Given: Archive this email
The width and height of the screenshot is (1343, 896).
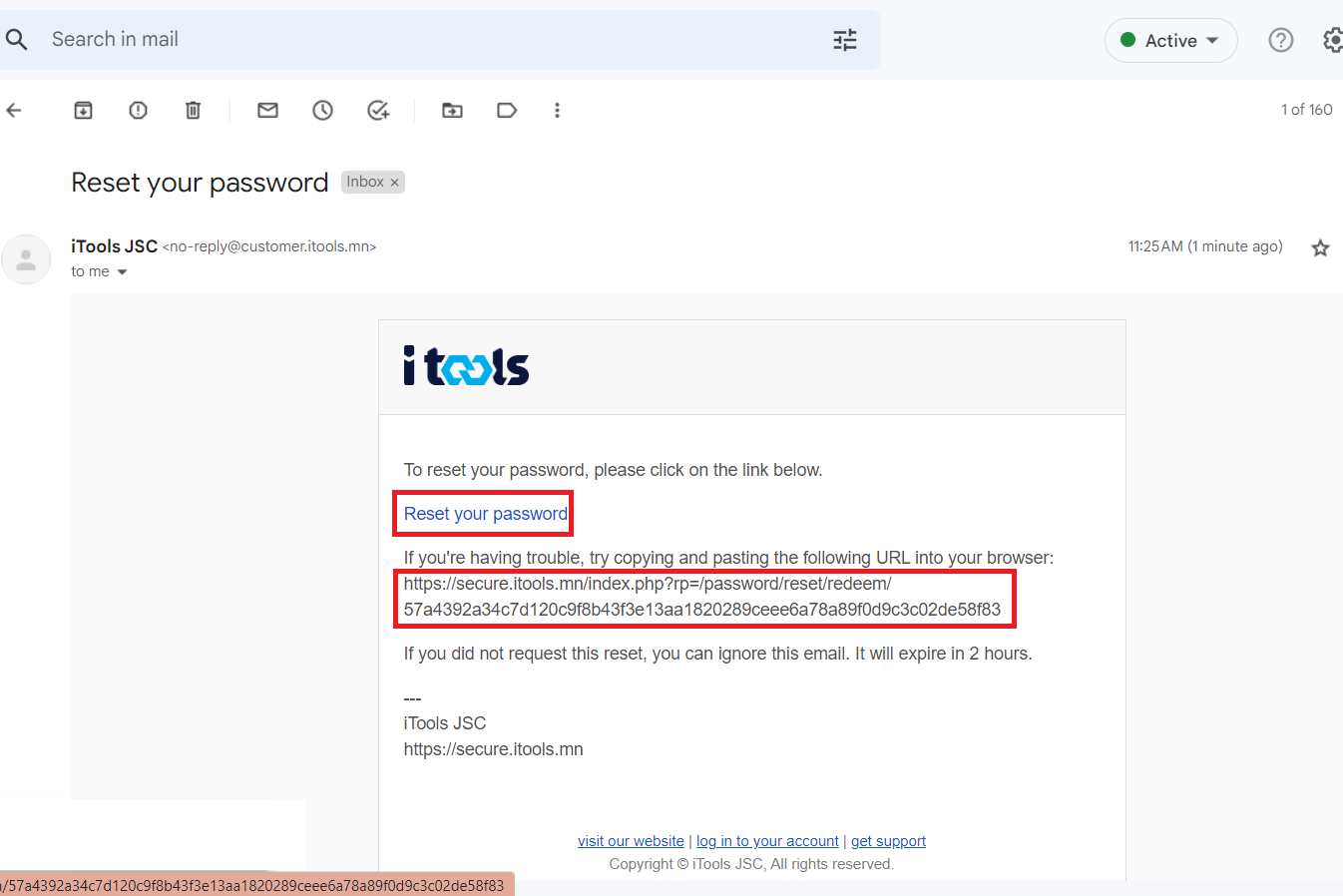Looking at the screenshot, I should [84, 110].
